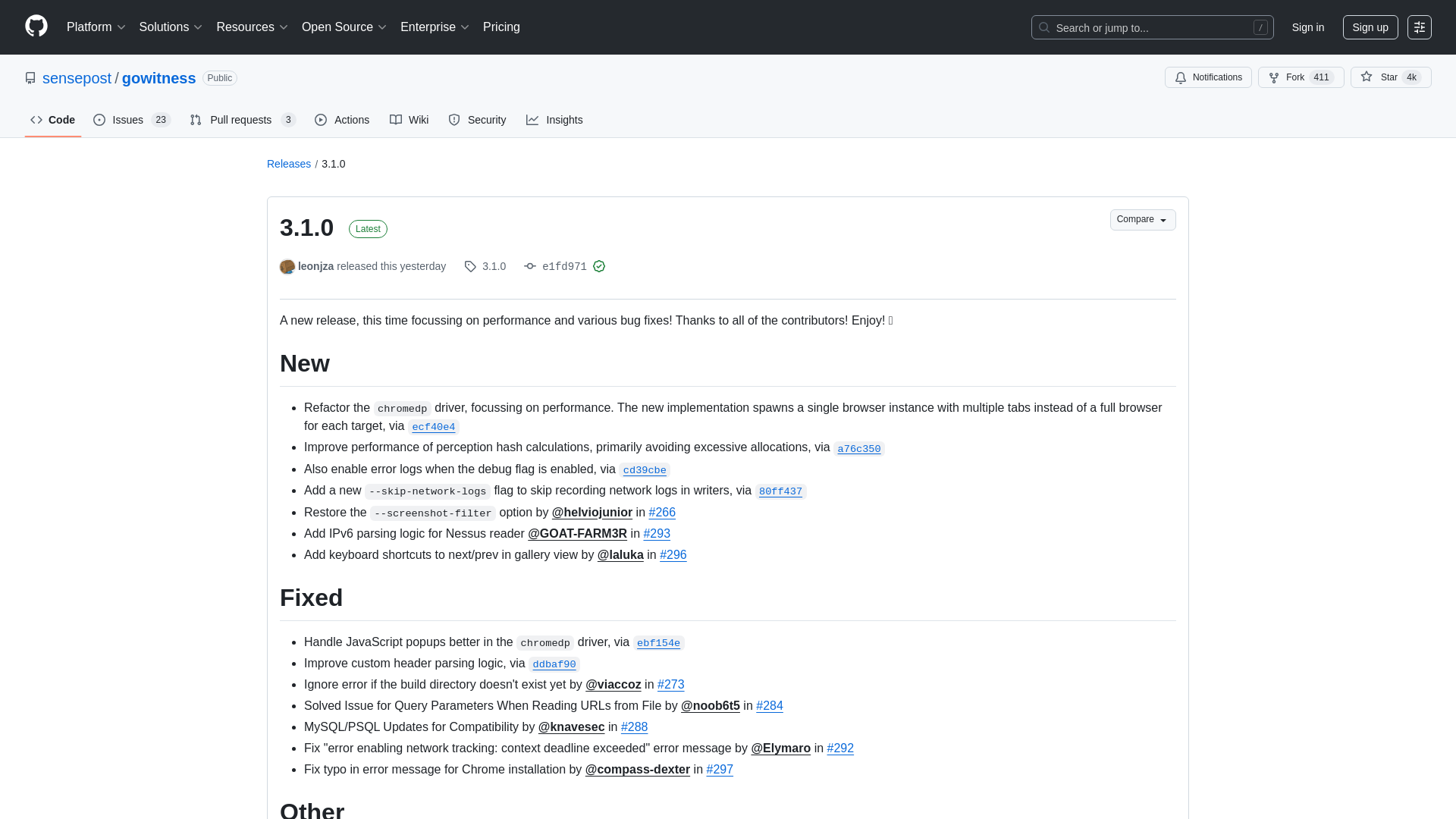
Task: Click the GitHub logo
Action: click(36, 27)
